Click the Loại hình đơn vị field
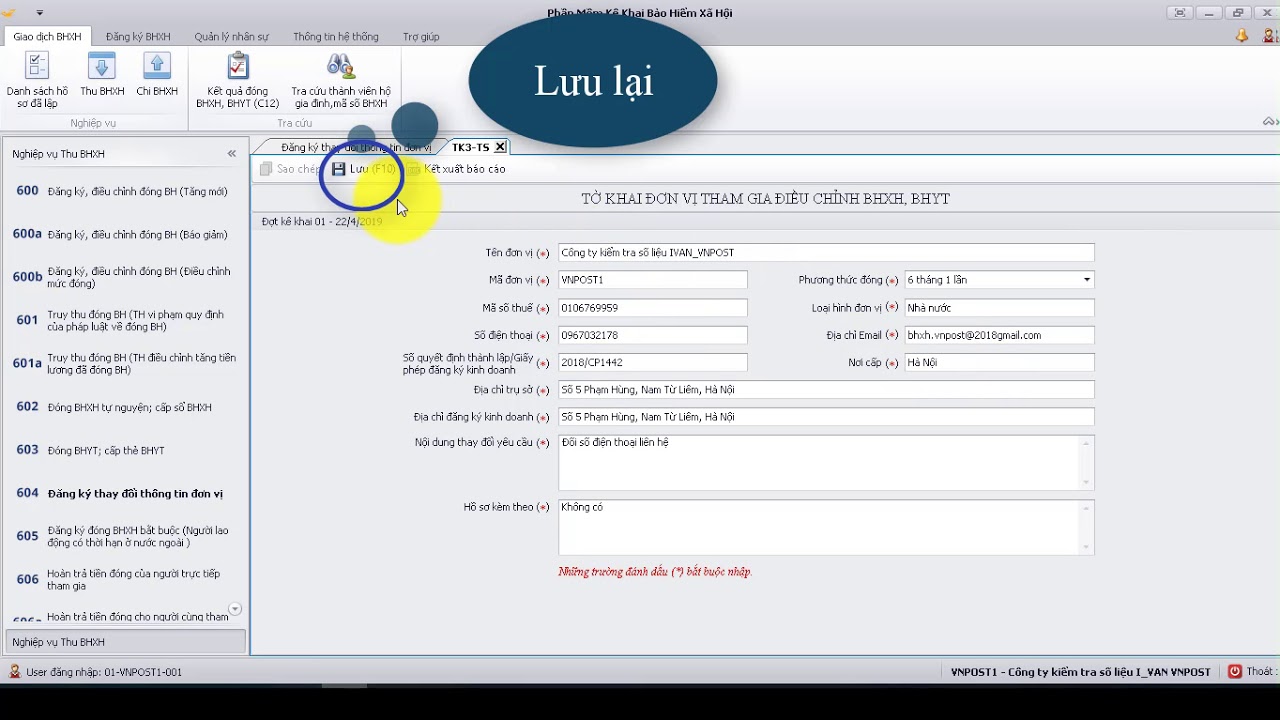Image resolution: width=1280 pixels, height=720 pixels. (999, 308)
